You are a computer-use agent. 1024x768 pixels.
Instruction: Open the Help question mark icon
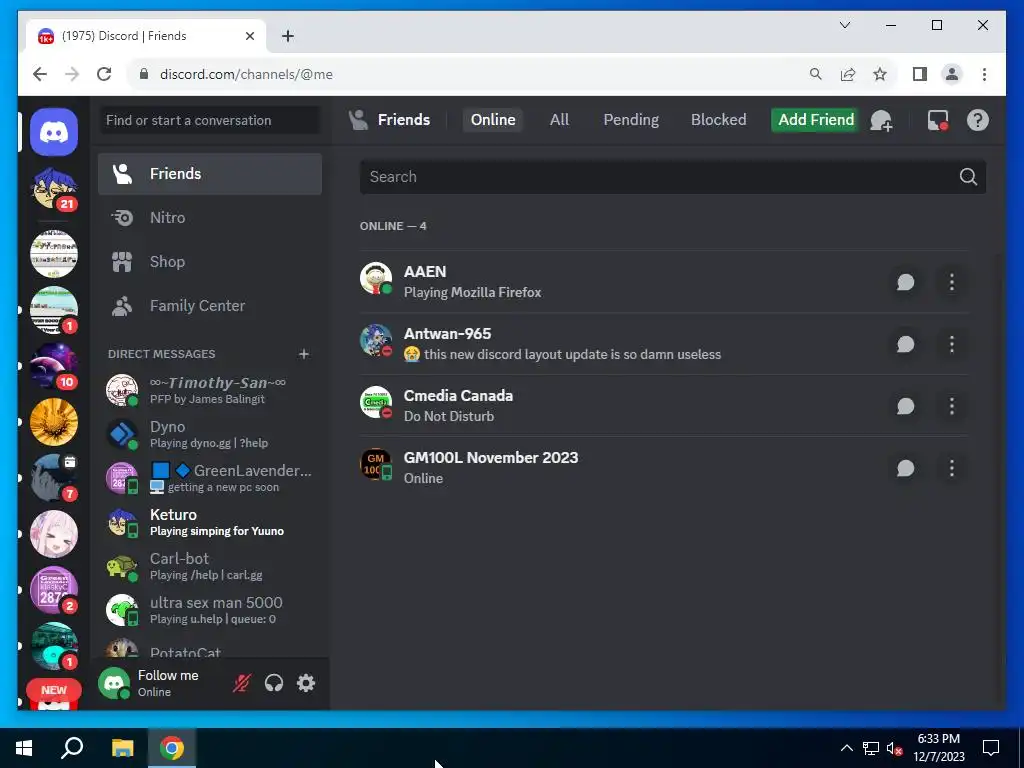978,120
